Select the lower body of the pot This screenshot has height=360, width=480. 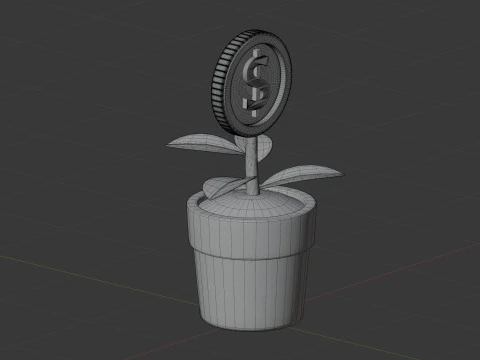coord(251,290)
